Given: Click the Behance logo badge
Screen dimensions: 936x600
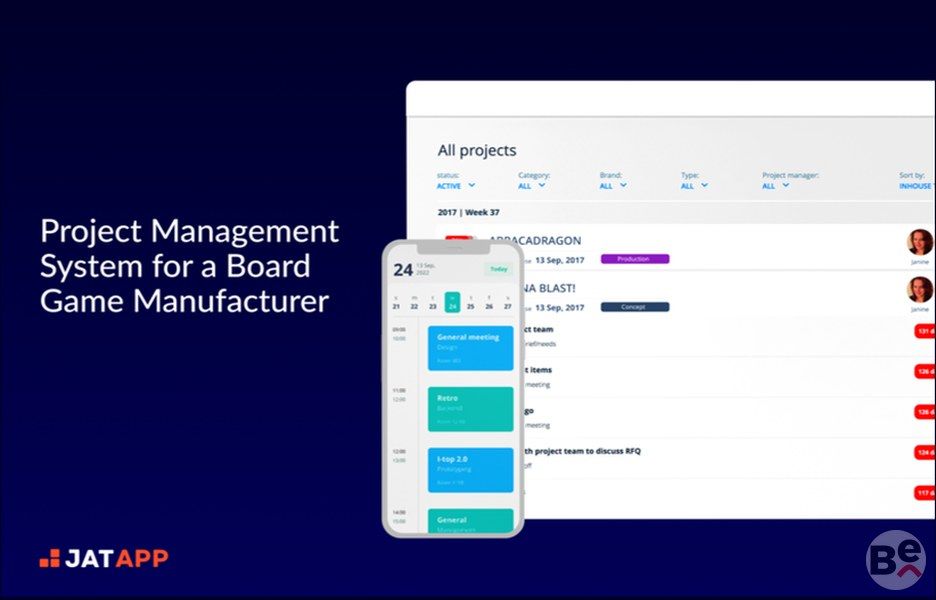Looking at the screenshot, I should [896, 560].
